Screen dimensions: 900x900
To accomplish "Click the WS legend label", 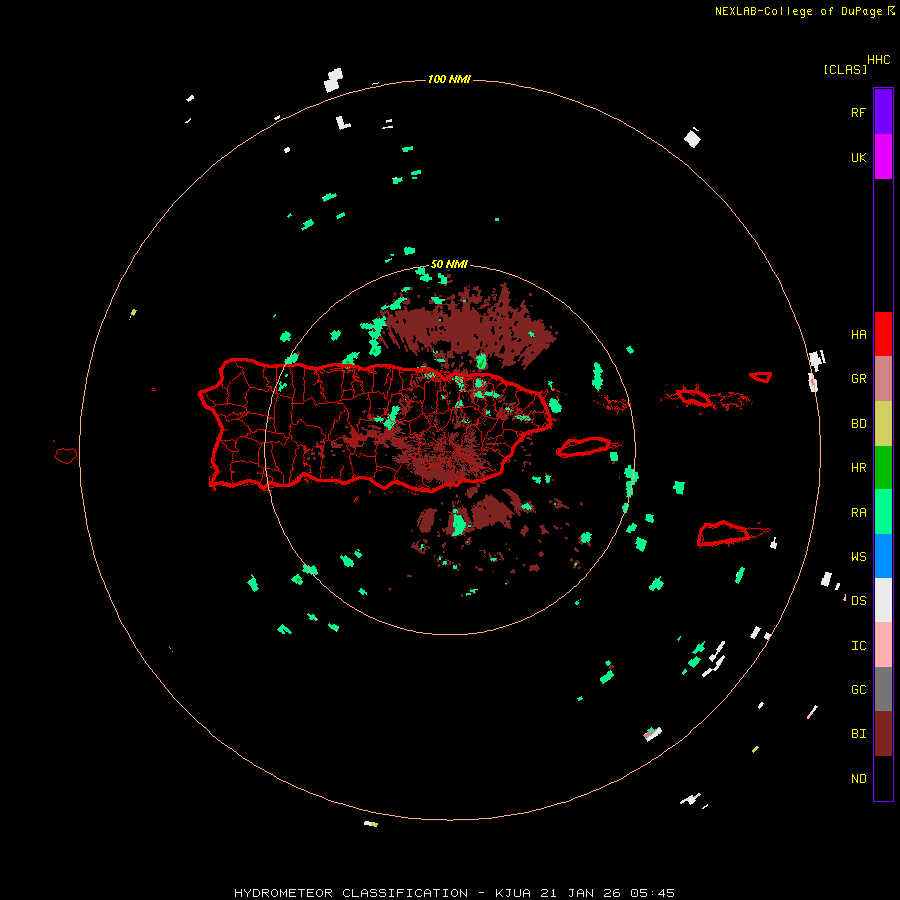I will (x=858, y=557).
